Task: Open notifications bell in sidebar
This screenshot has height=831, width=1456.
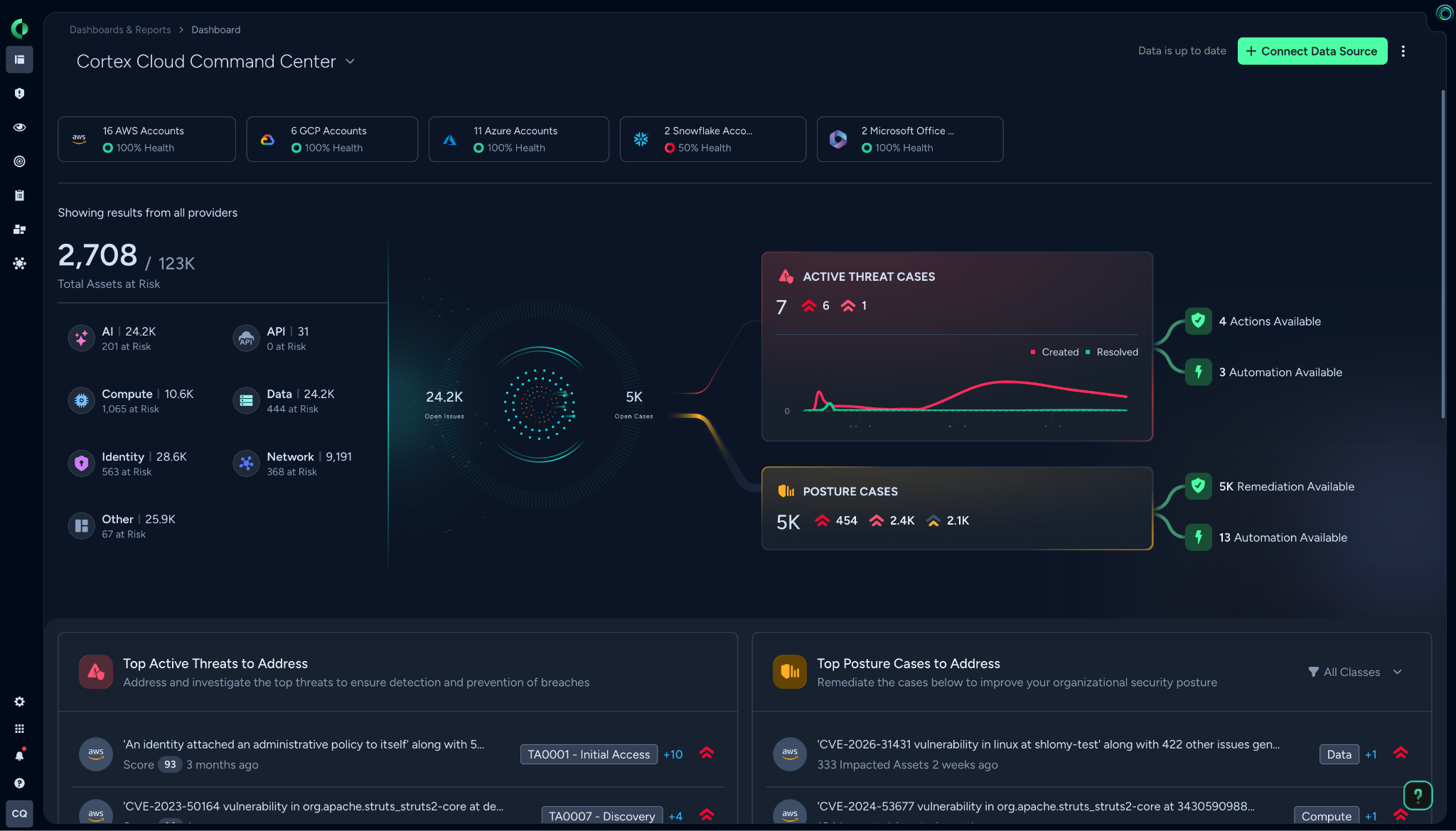Action: (19, 756)
